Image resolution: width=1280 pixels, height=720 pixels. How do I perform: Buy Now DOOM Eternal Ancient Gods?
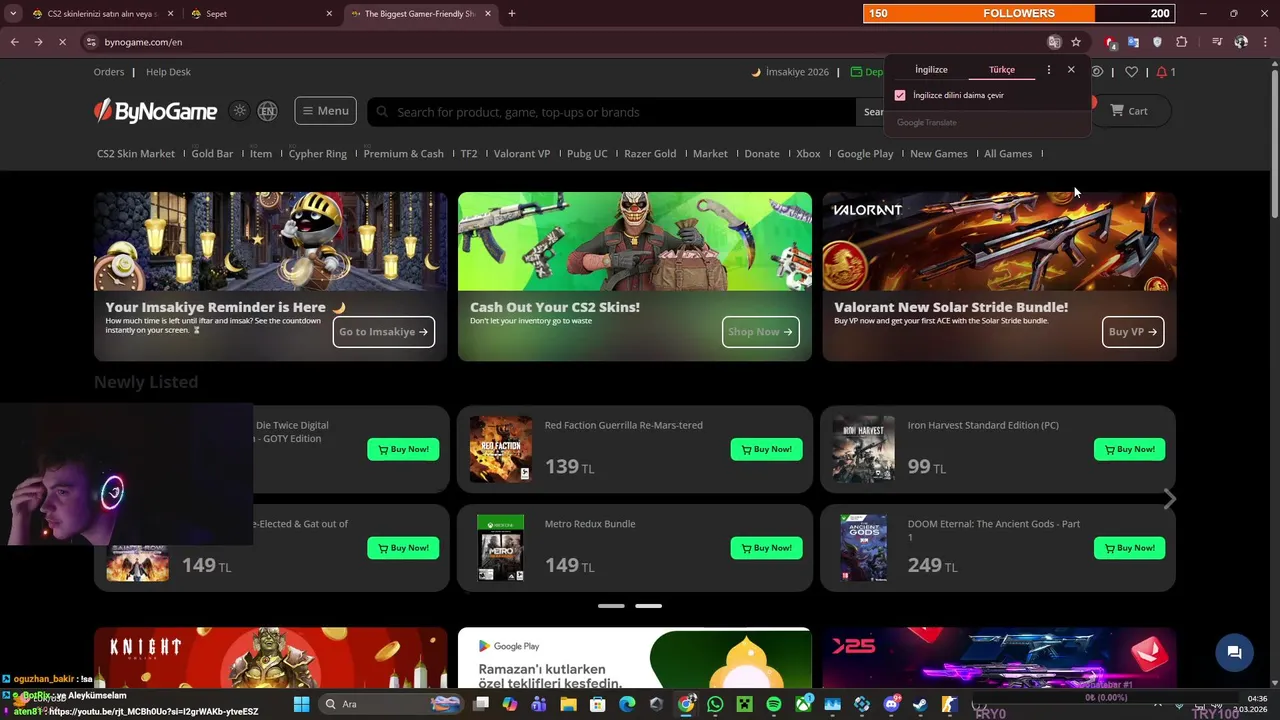point(1129,548)
